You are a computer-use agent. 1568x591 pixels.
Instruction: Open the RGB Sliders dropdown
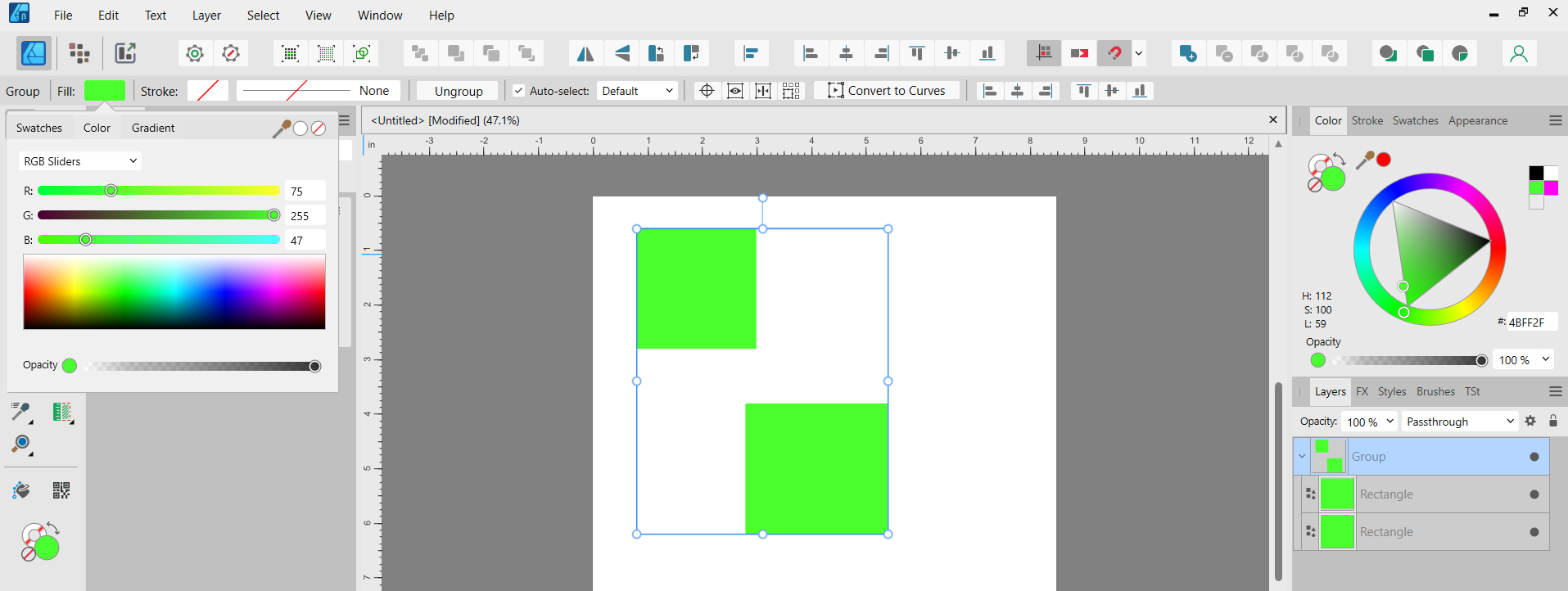[79, 161]
